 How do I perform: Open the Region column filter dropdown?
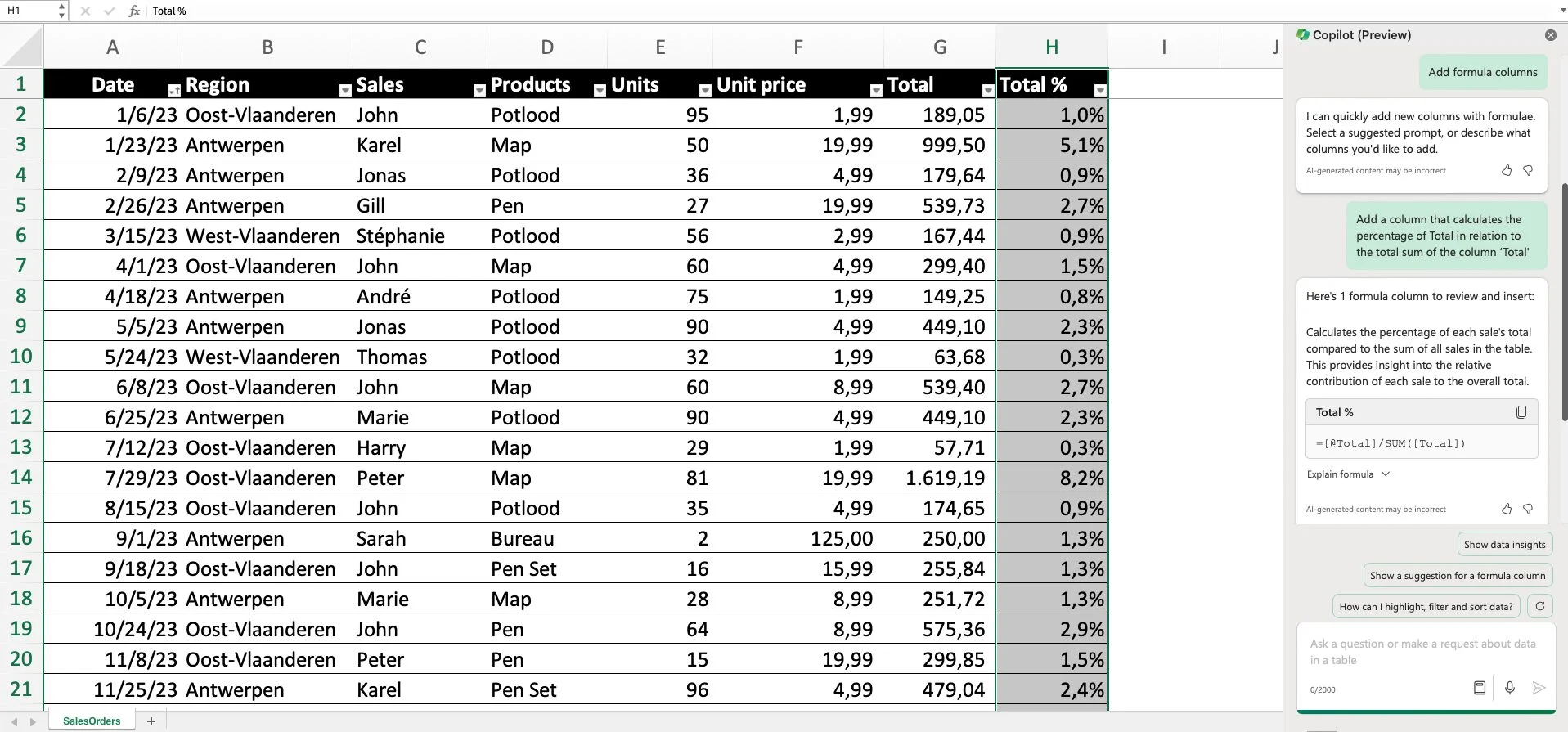[x=344, y=90]
